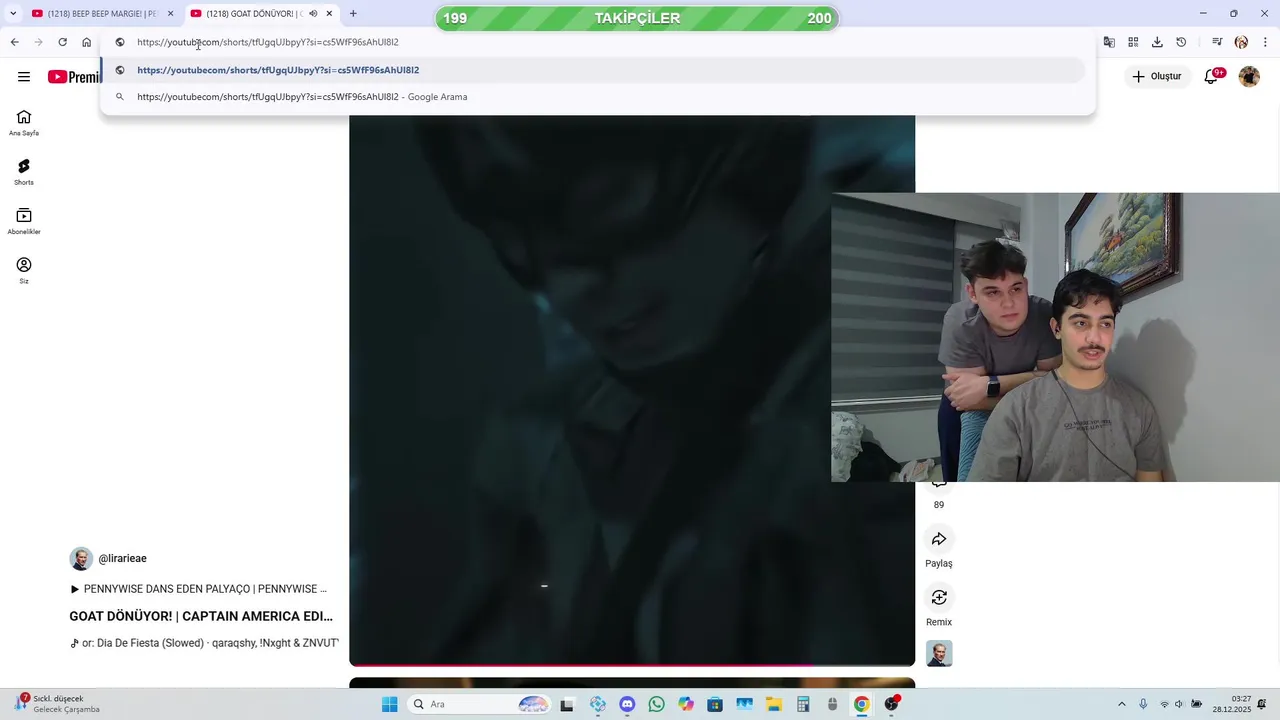
Task: Close the GOAT DÖNÜYOR tab
Action: (x=329, y=14)
